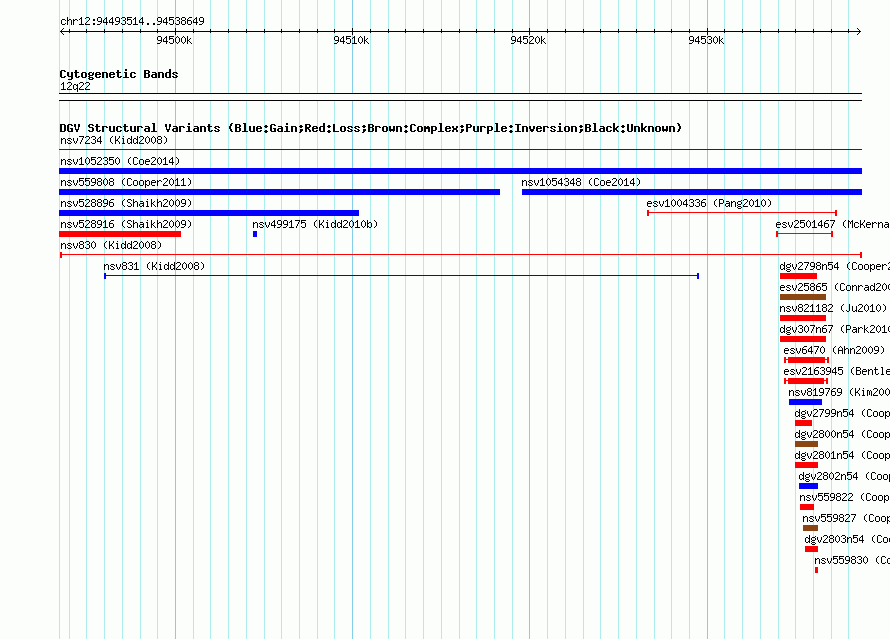The width and height of the screenshot is (890, 639).
Task: Open nsv528896 (Shaikh2009) variant label
Action: point(126,203)
